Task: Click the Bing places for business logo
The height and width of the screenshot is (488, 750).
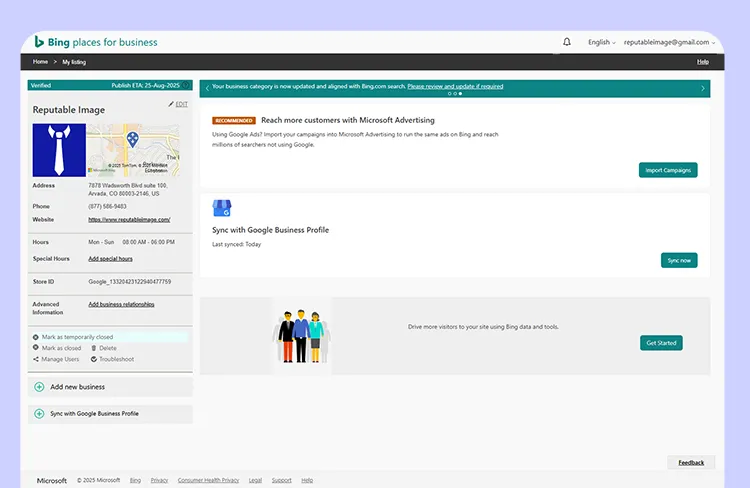Action: click(96, 42)
